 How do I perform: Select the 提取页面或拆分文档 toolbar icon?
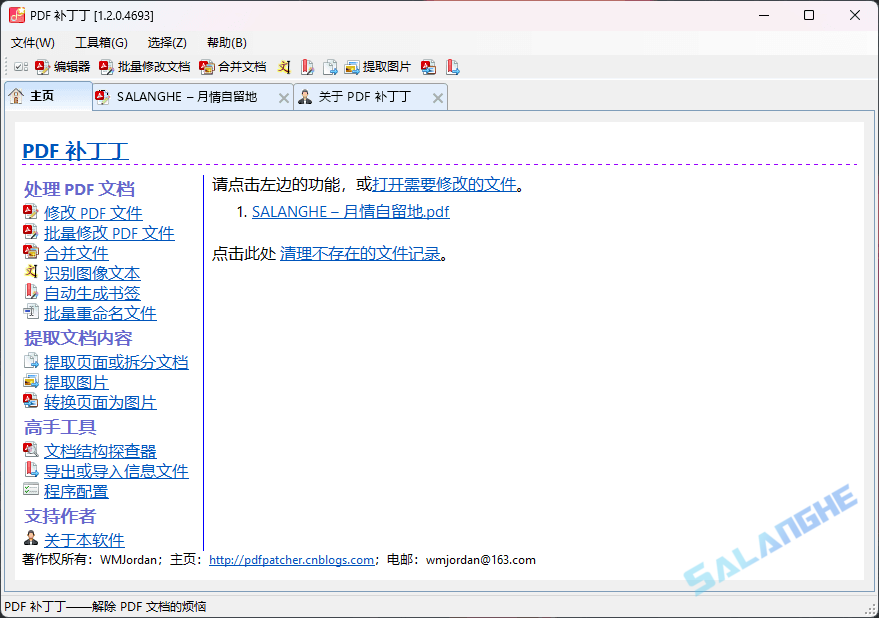click(330, 67)
